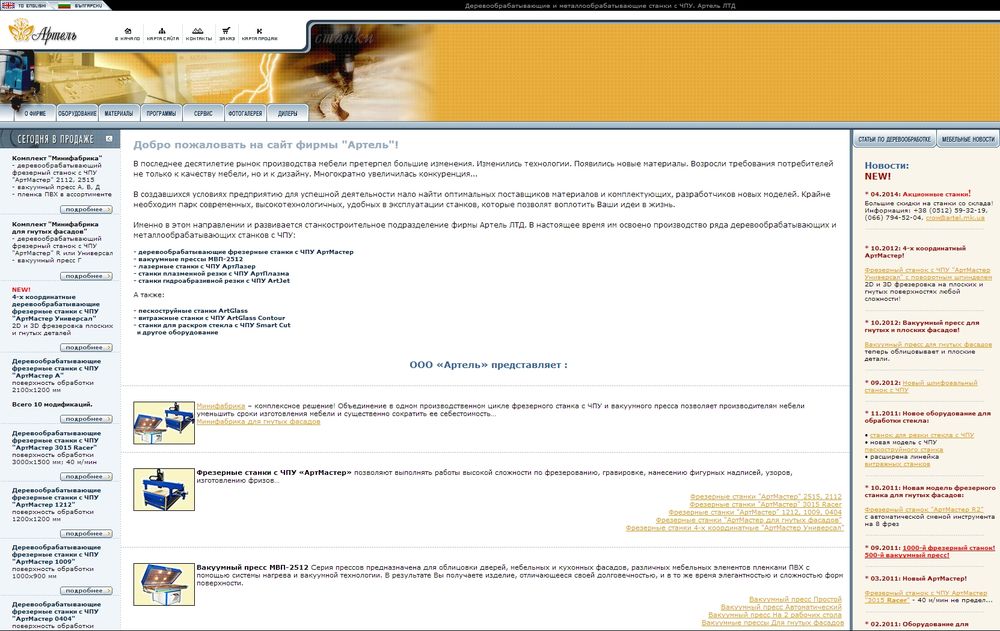Image resolution: width=1000 pixels, height=631 pixels.
Task: Switch to 'Статьи по деревообработке' tab
Action: coord(894,139)
